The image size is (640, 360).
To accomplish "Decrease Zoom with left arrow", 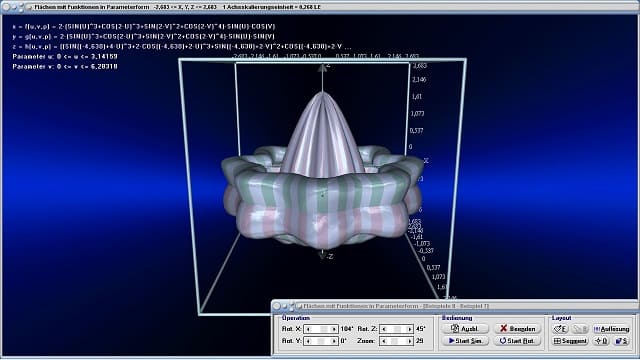I will [383, 341].
